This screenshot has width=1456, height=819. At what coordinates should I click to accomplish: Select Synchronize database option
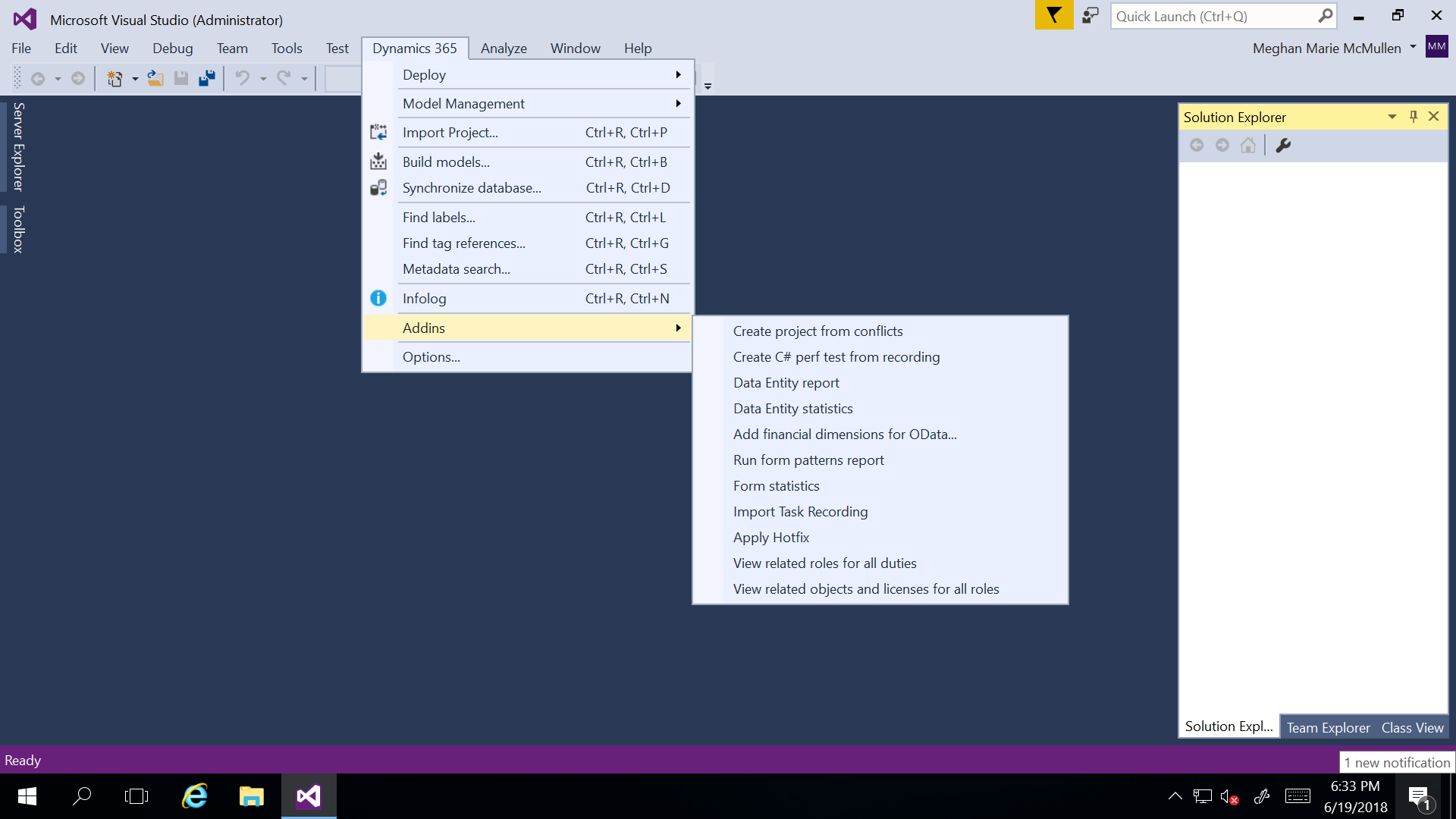471,187
